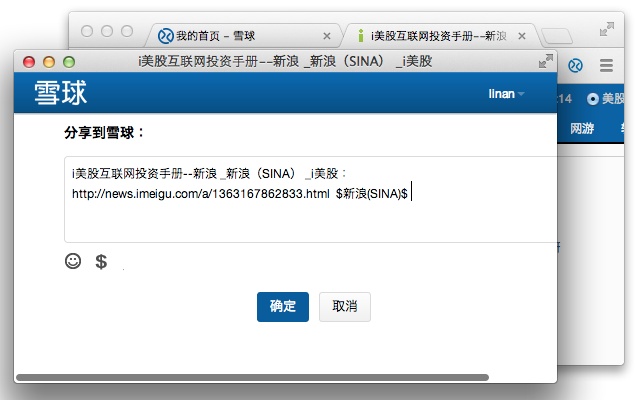Image resolution: width=640 pixels, height=400 pixels.
Task: Open the linan user dropdown menu
Action: (506, 94)
